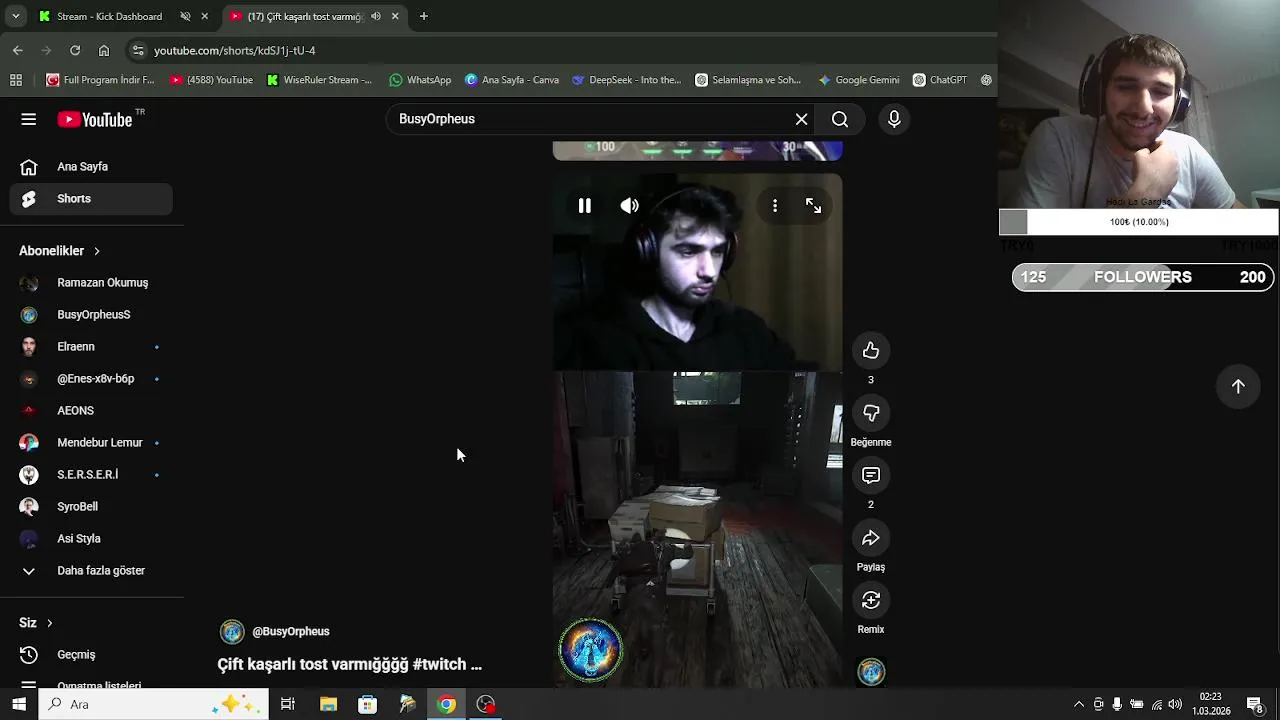Go to Ana Sayfa in sidebar
This screenshot has height=720, width=1280.
pos(92,167)
